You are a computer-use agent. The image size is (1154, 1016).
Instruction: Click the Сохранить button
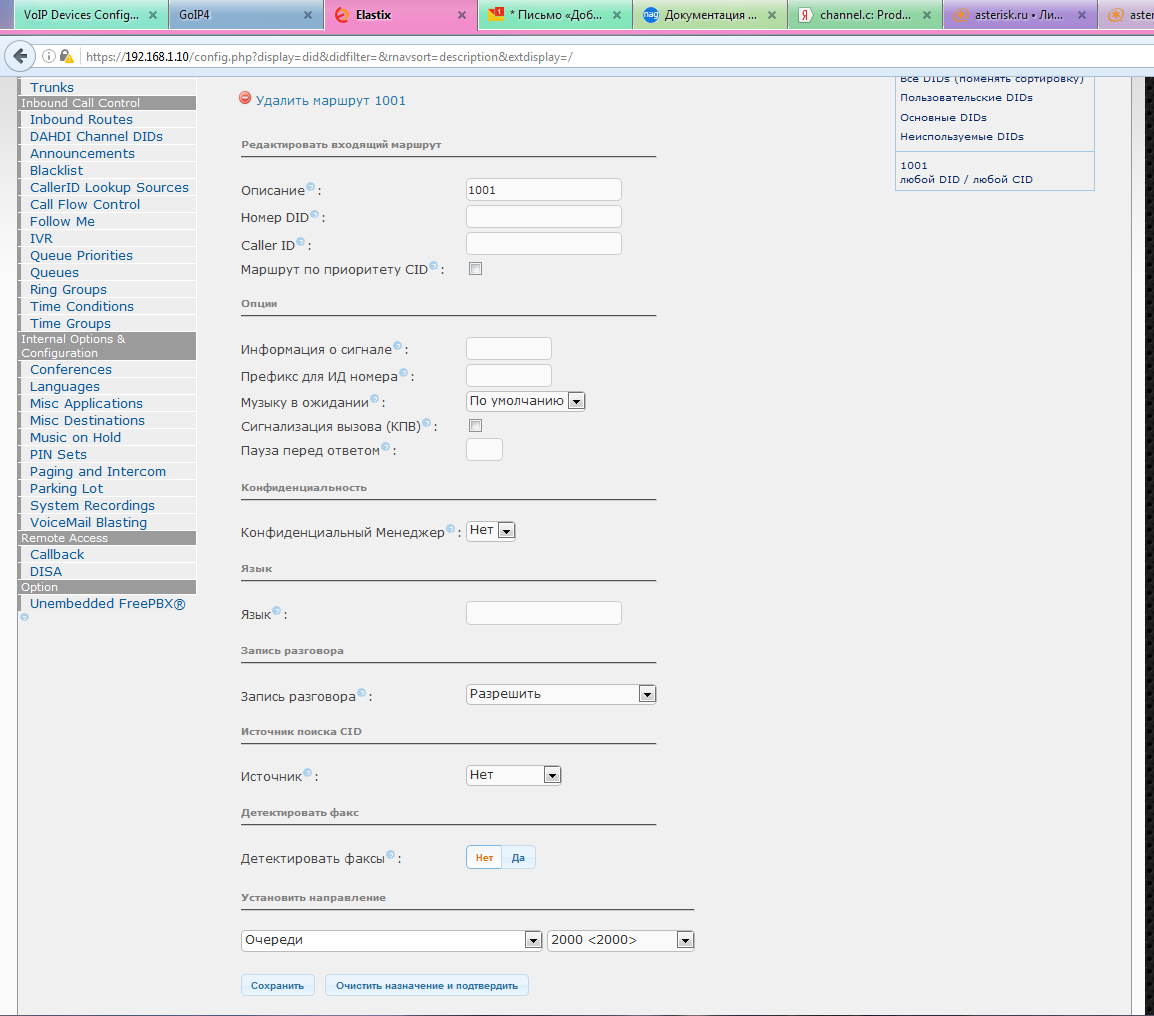pos(277,985)
